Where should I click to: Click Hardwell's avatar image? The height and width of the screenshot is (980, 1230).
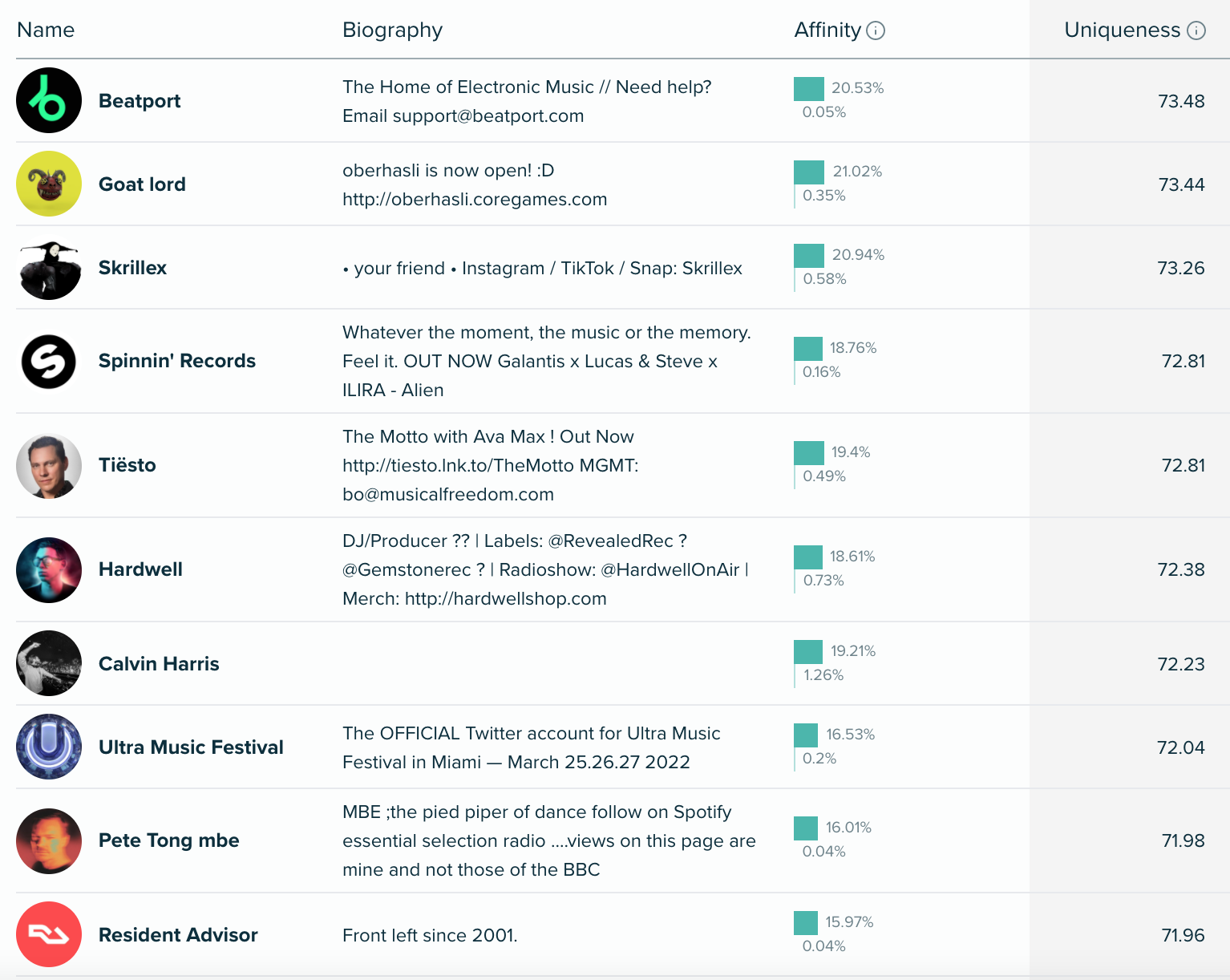coord(49,569)
